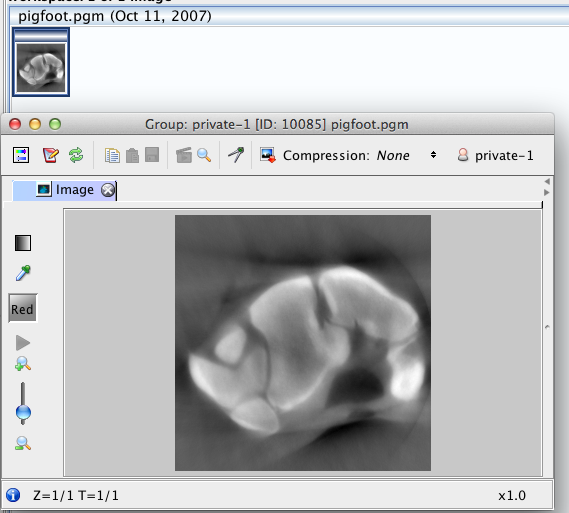569x513 pixels.
Task: Close the viewer window with red button
Action: tap(15, 124)
